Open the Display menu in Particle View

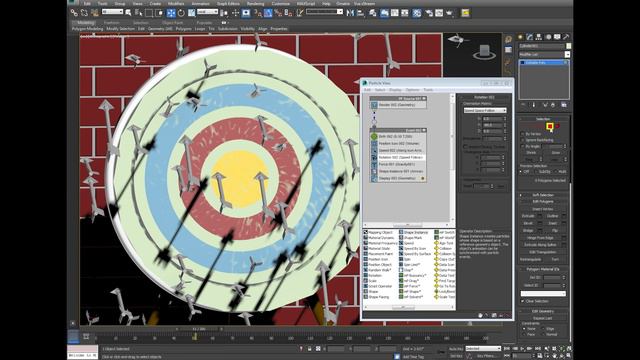pyautogui.click(x=395, y=90)
